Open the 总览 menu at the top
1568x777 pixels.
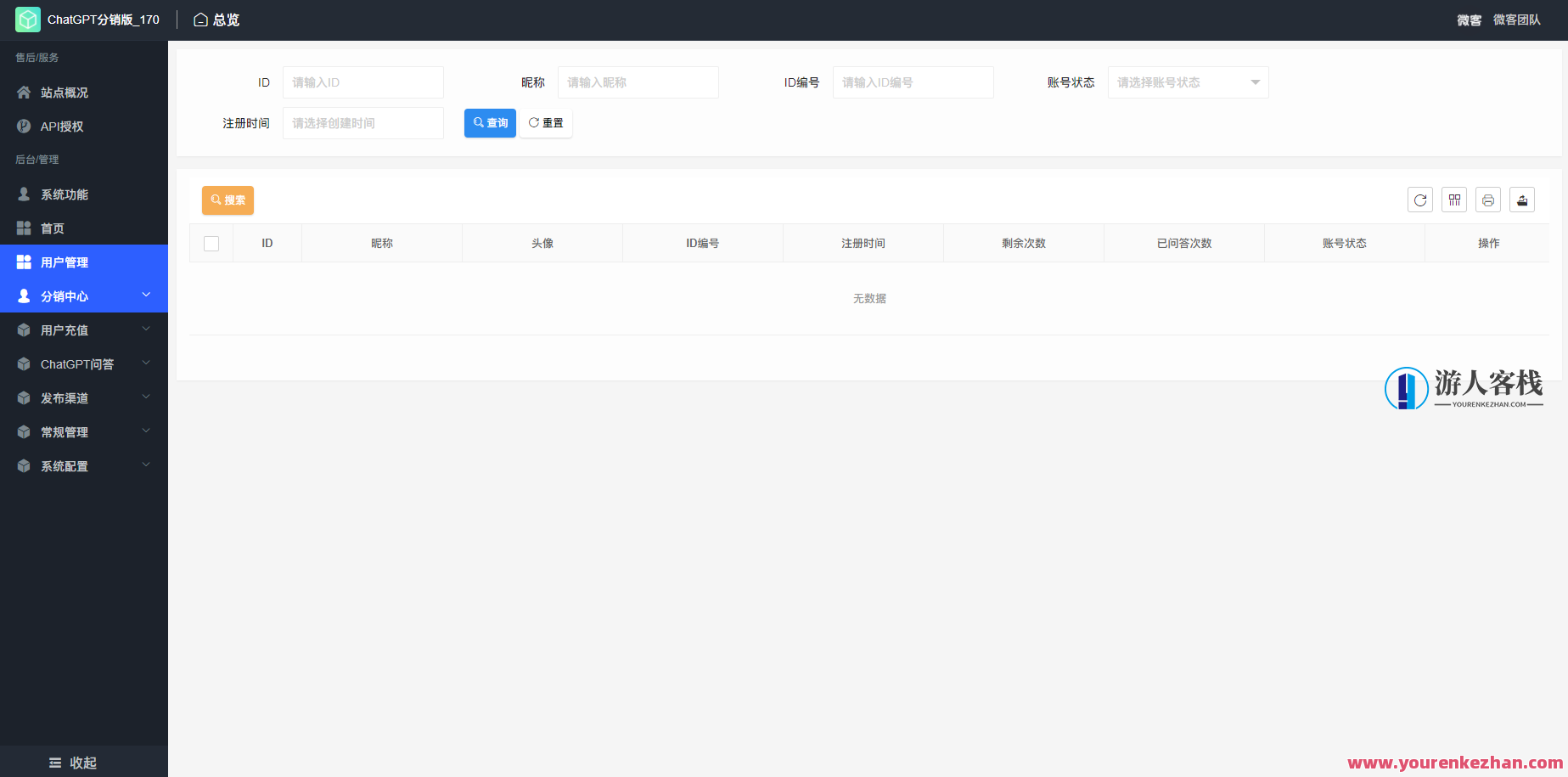216,19
